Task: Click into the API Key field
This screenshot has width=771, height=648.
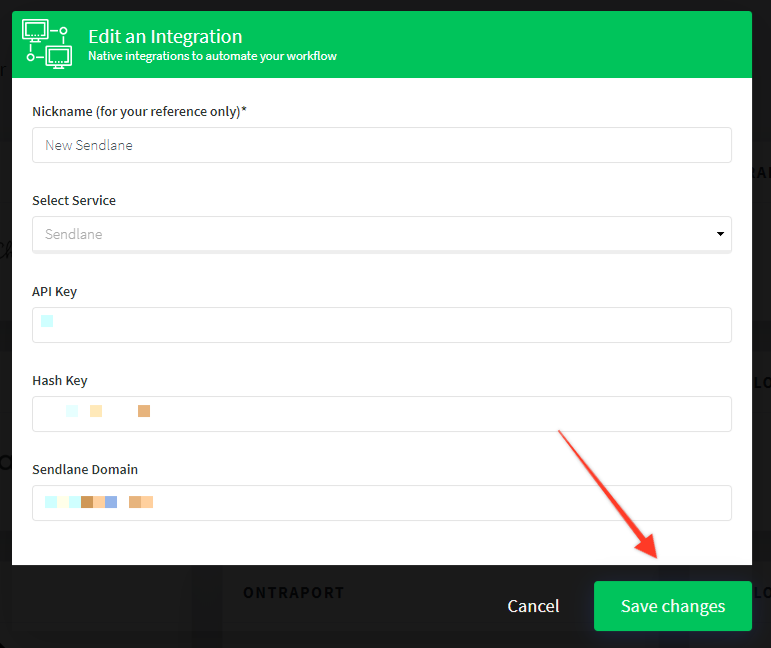Action: [x=382, y=325]
